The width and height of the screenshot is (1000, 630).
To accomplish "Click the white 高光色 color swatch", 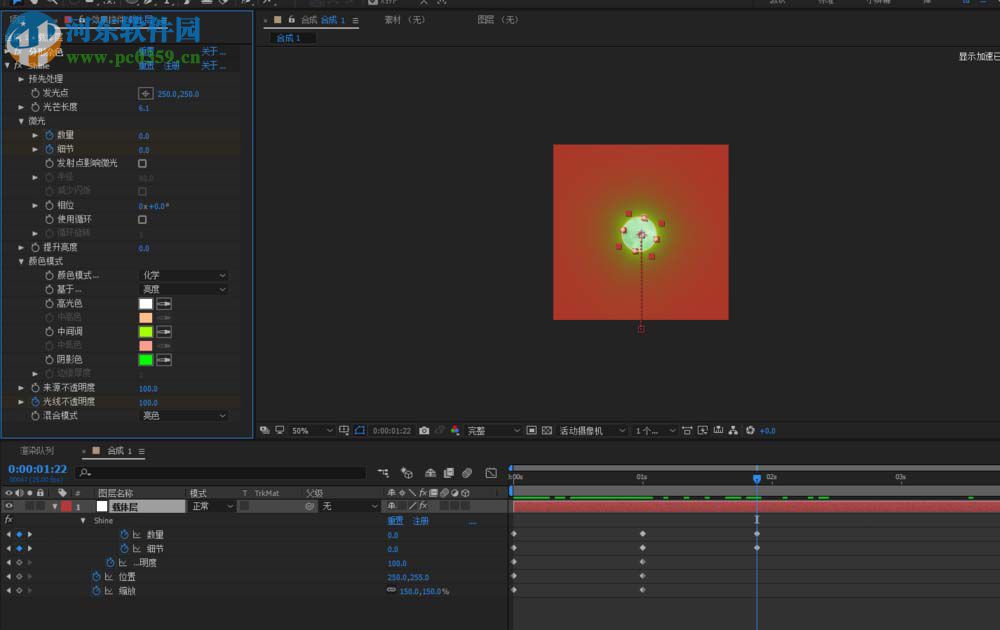I will [x=144, y=303].
